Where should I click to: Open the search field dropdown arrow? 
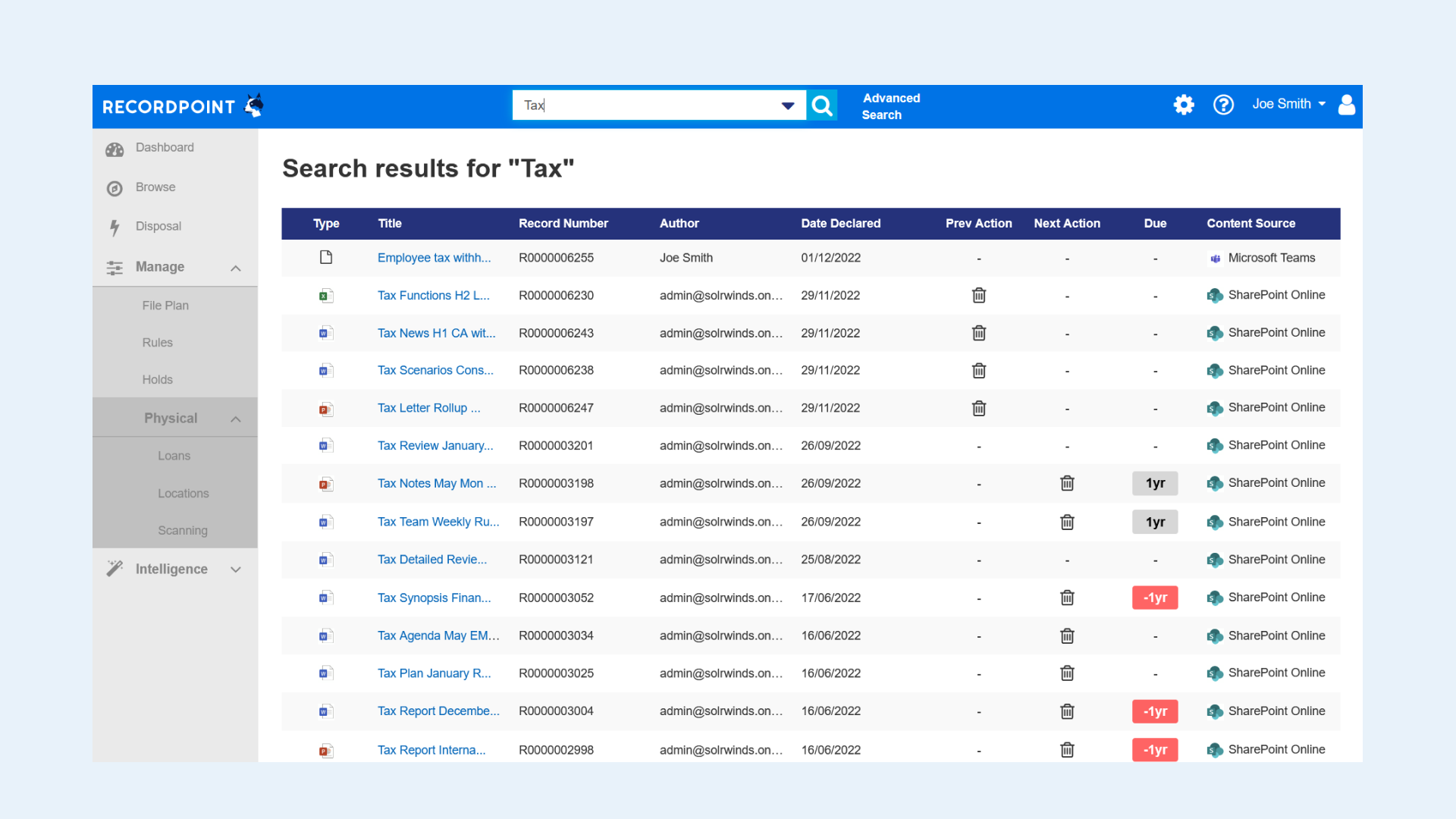pos(787,105)
